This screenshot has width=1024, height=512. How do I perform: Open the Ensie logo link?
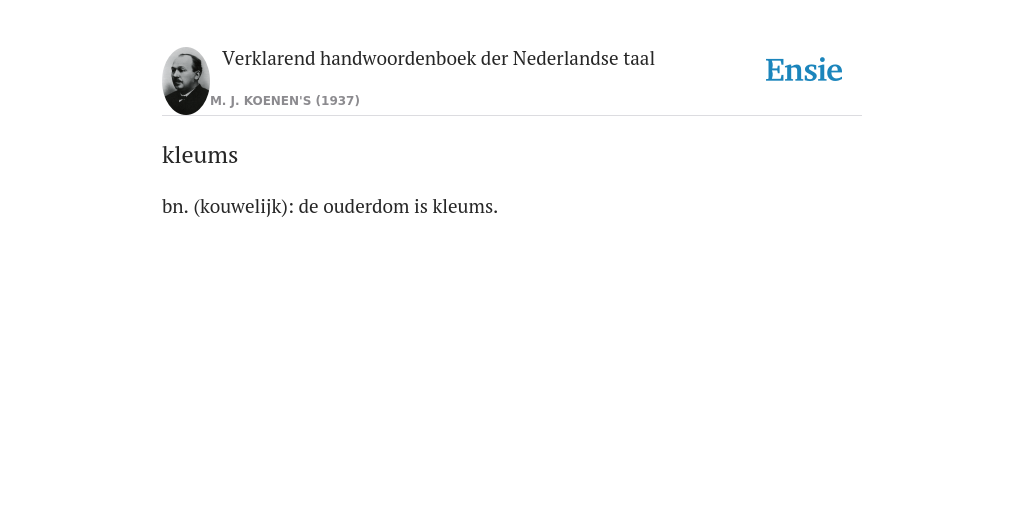coord(804,70)
